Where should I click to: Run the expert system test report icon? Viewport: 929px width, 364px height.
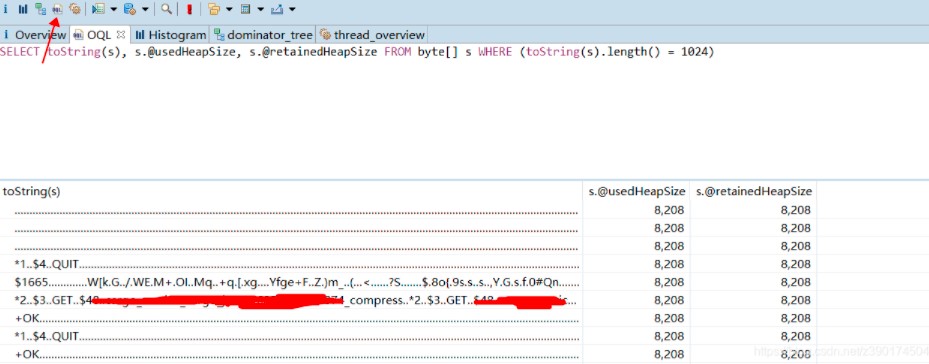[98, 9]
